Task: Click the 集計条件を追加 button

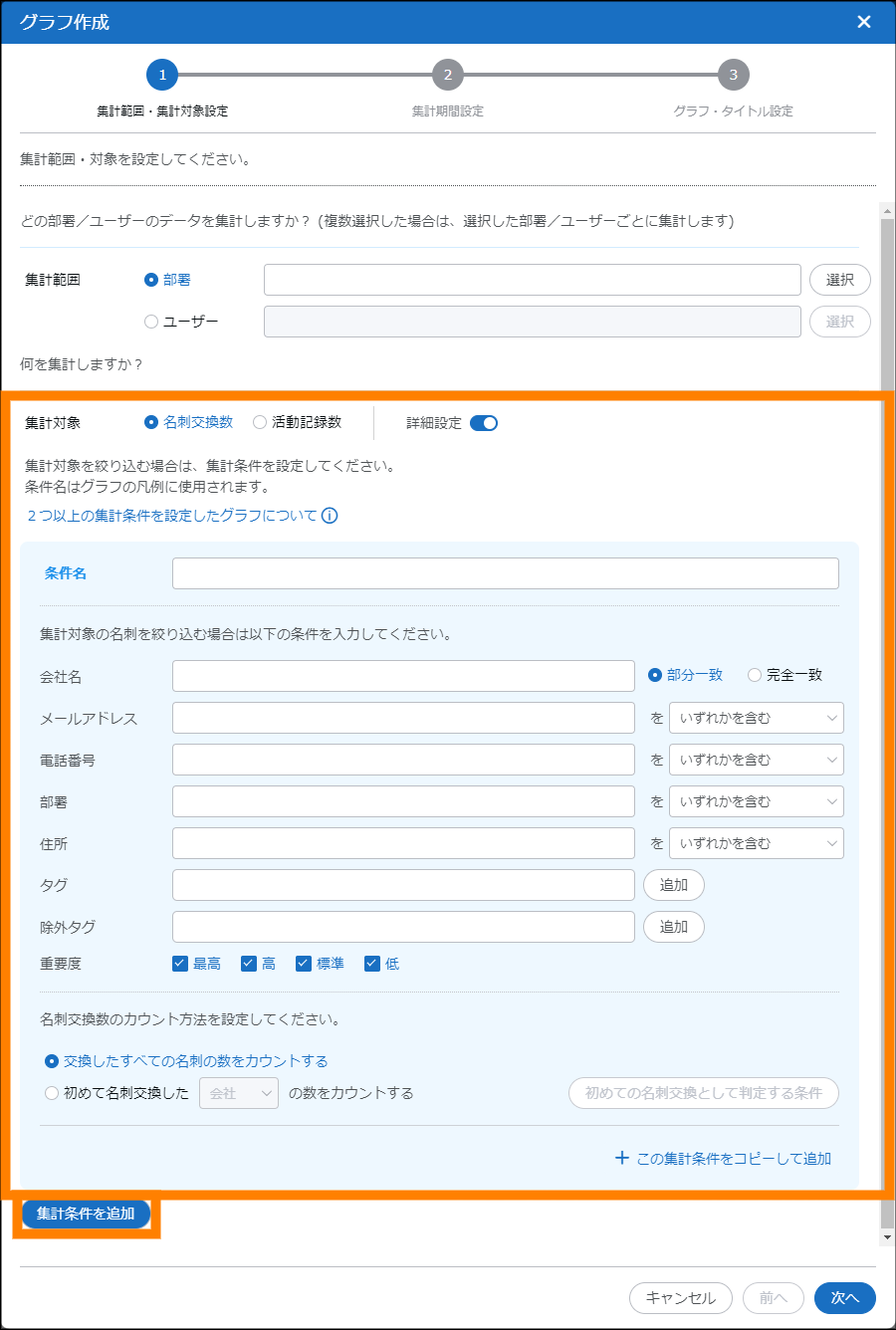Action: tap(86, 1214)
